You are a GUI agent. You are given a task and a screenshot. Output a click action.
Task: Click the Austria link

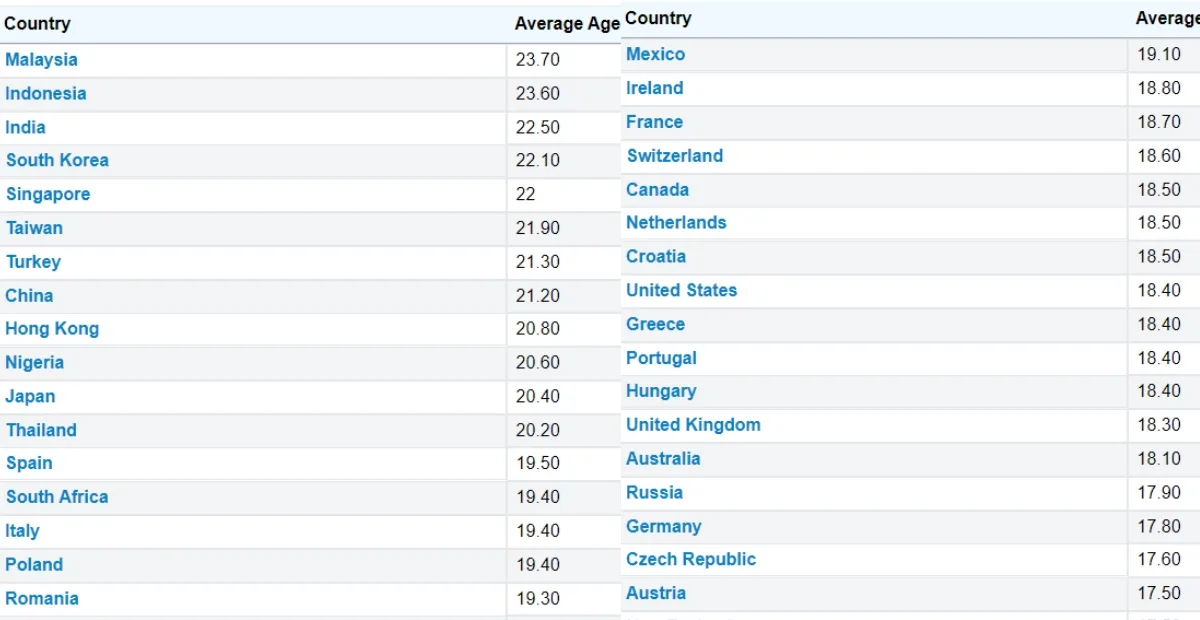655,594
